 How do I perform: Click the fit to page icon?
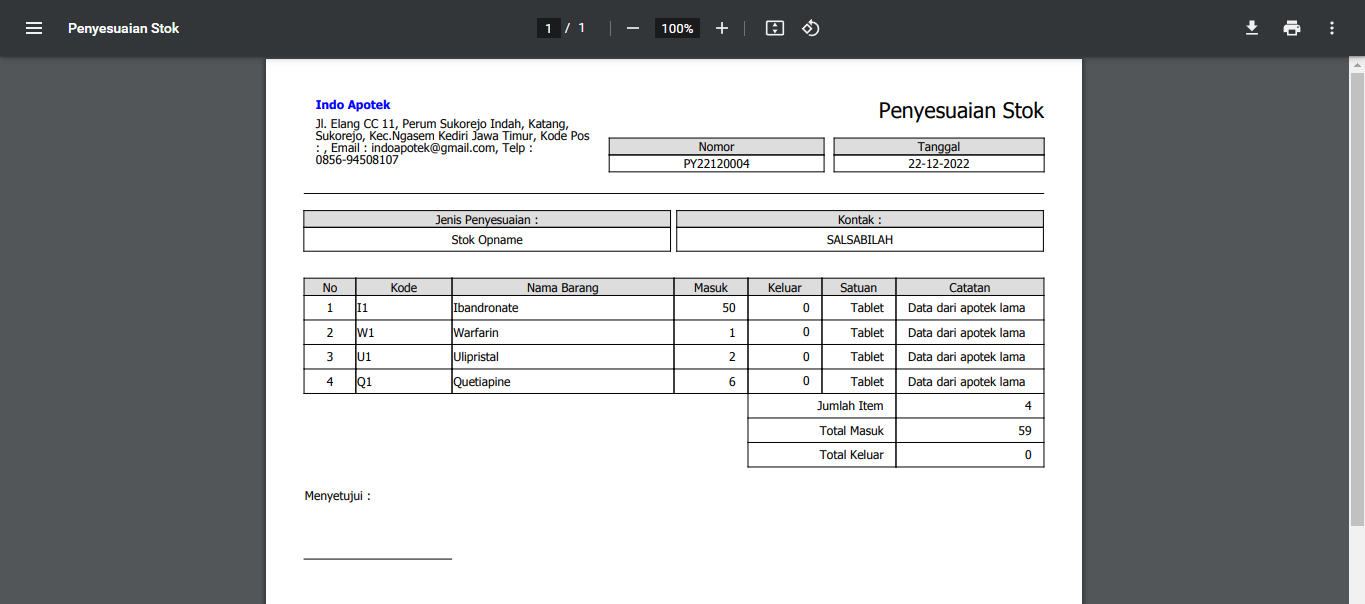coord(774,28)
